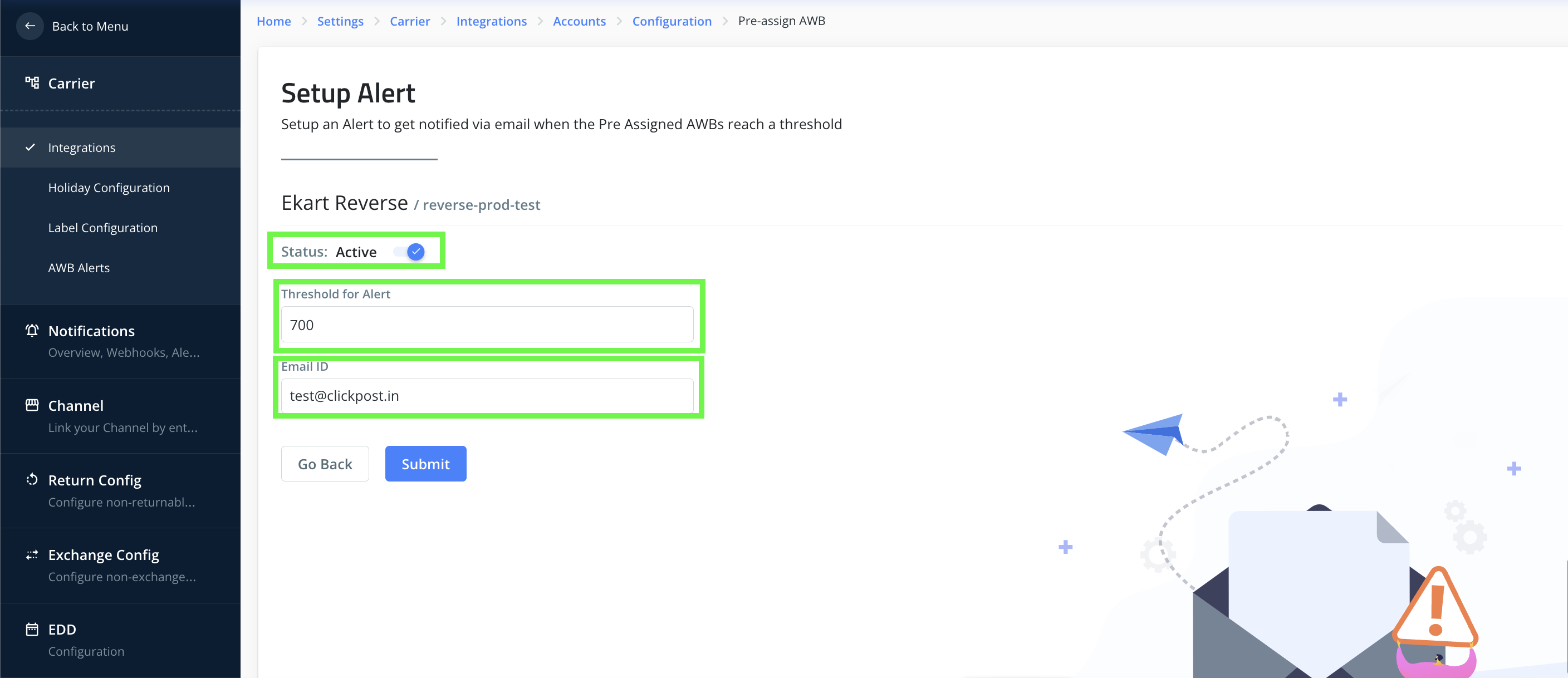This screenshot has width=1568, height=678.
Task: Open AWB Alerts in the sidebar
Action: [x=120, y=268]
